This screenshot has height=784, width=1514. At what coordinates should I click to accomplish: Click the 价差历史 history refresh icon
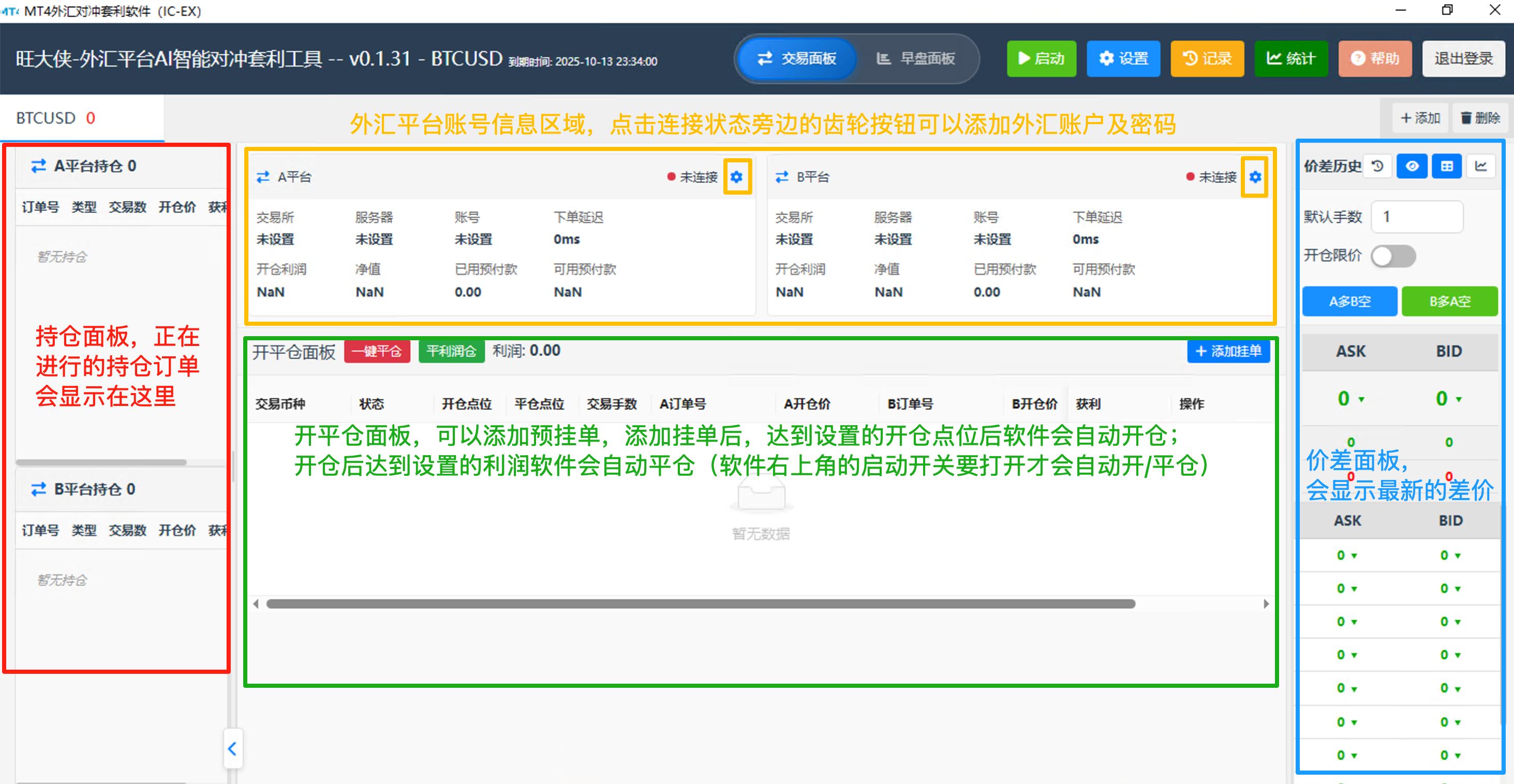click(x=1377, y=166)
